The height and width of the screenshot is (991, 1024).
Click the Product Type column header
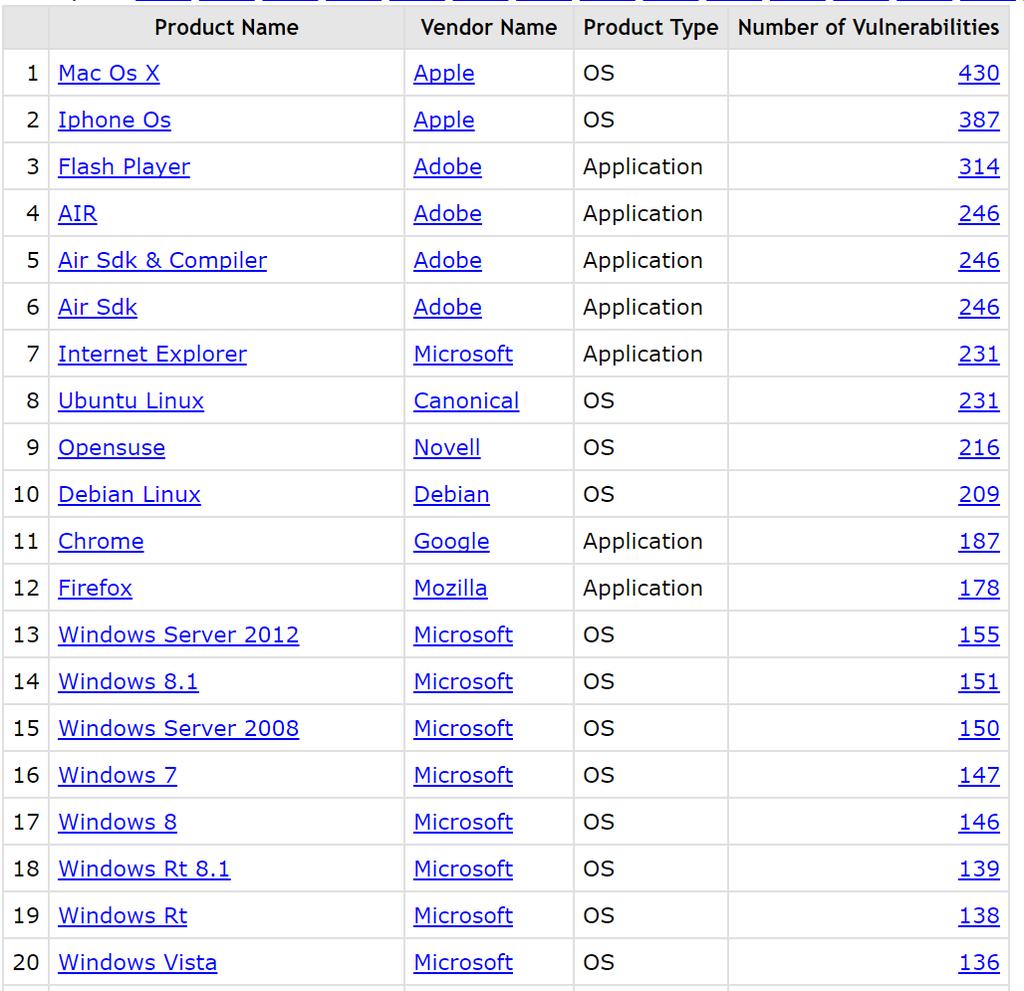(x=650, y=27)
